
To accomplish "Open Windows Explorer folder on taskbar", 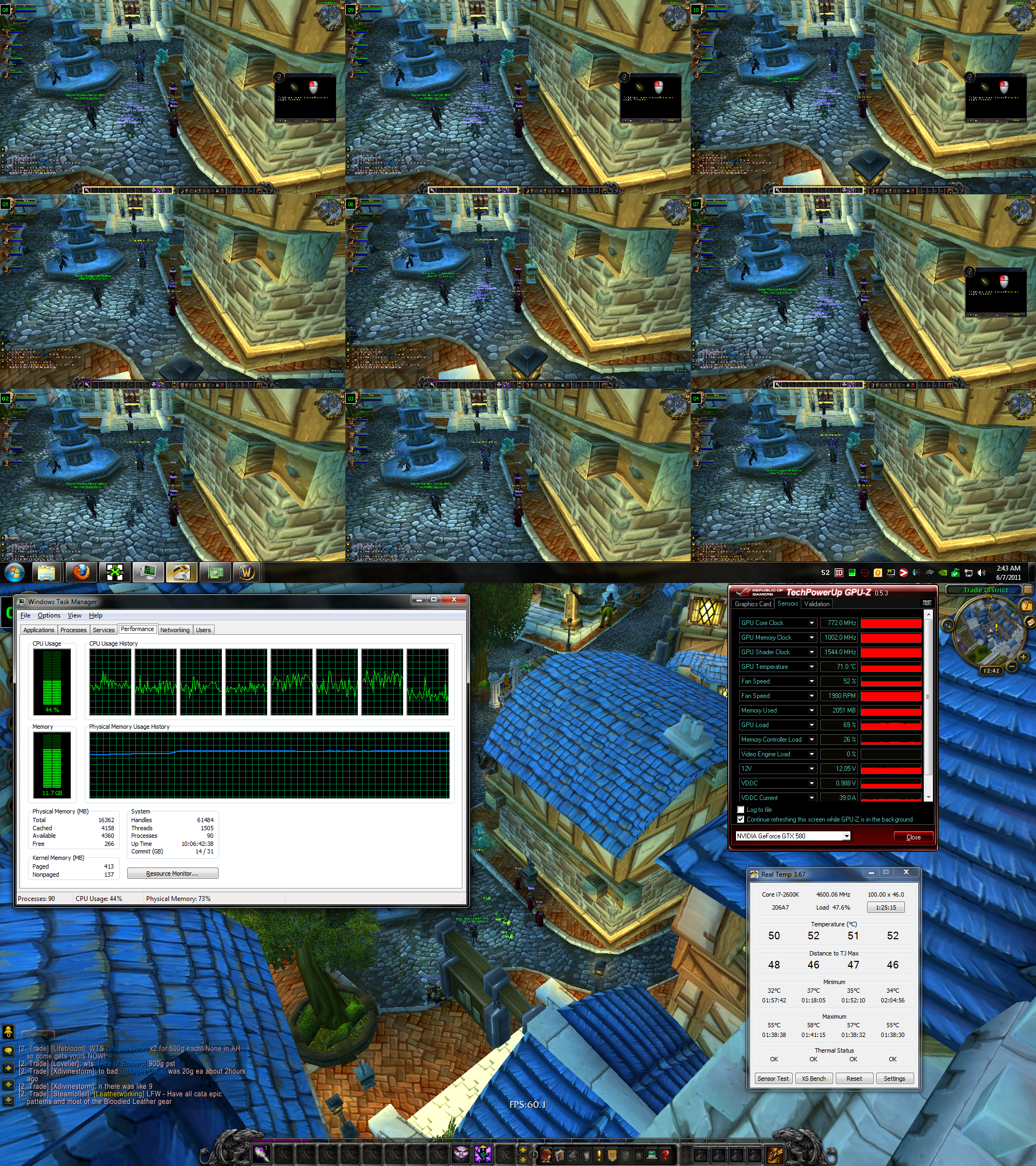I will click(x=46, y=572).
